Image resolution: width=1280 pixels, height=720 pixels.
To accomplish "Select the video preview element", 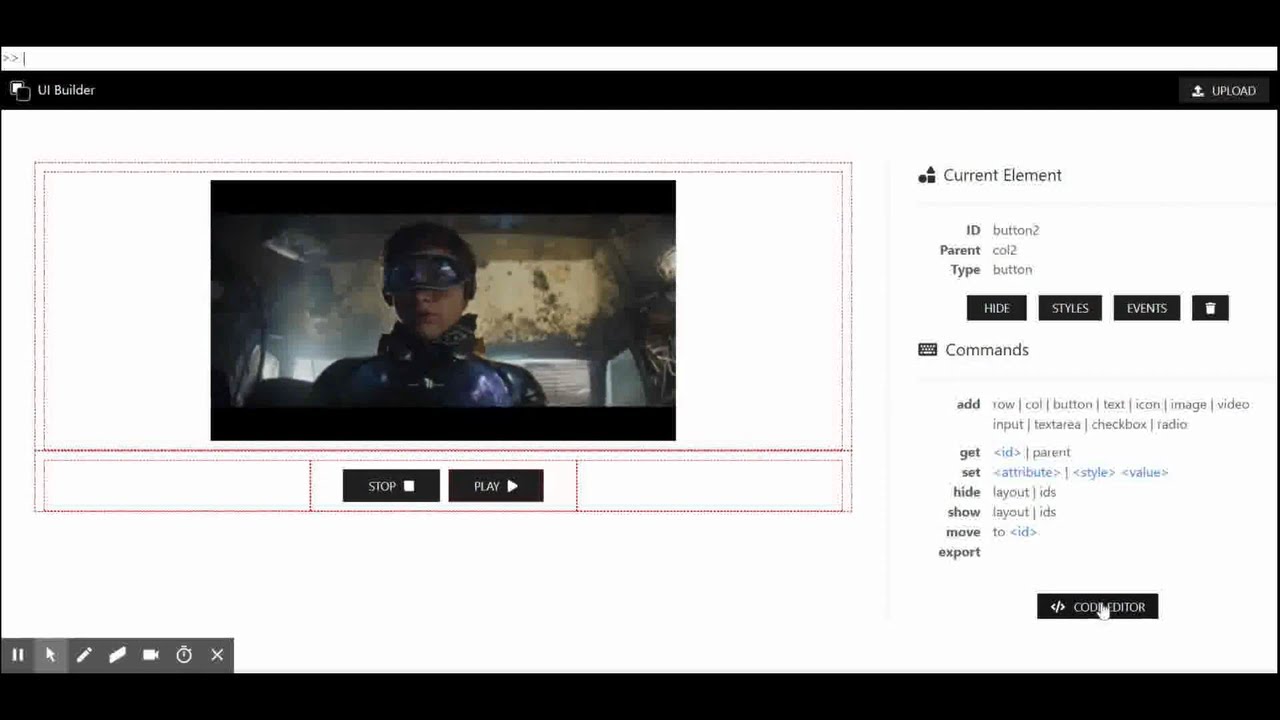I will (x=443, y=310).
